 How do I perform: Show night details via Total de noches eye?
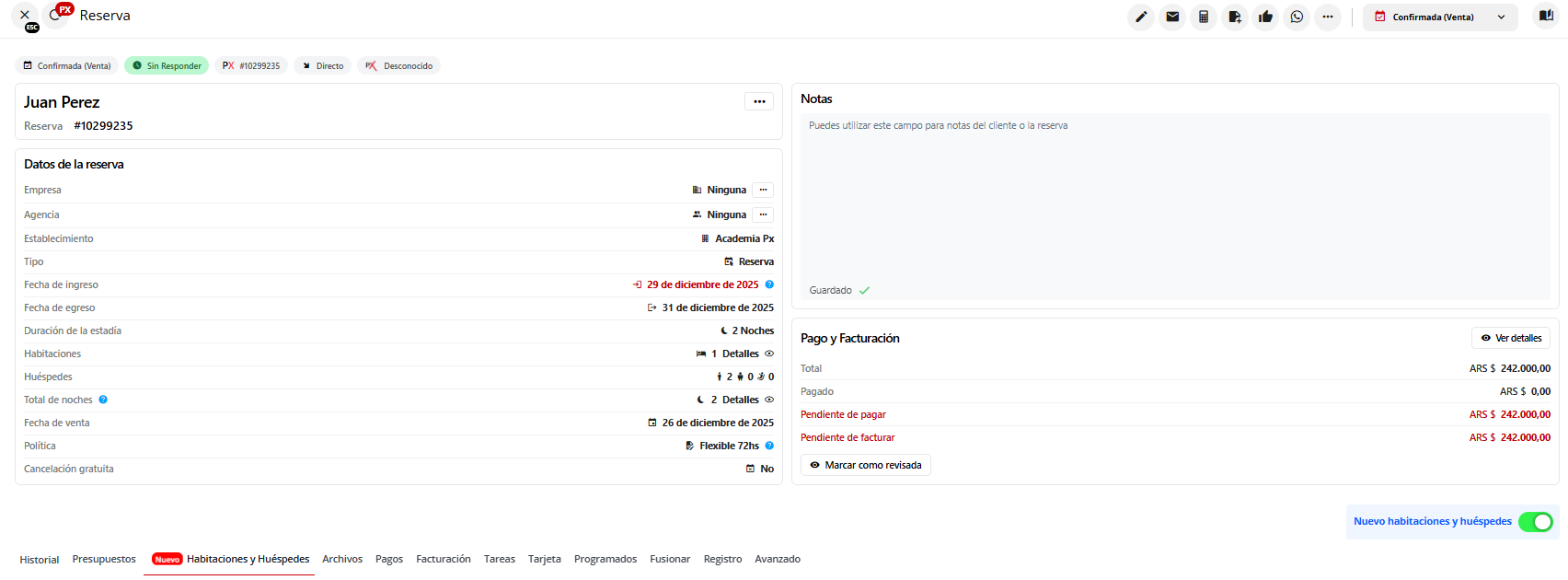pyautogui.click(x=769, y=400)
